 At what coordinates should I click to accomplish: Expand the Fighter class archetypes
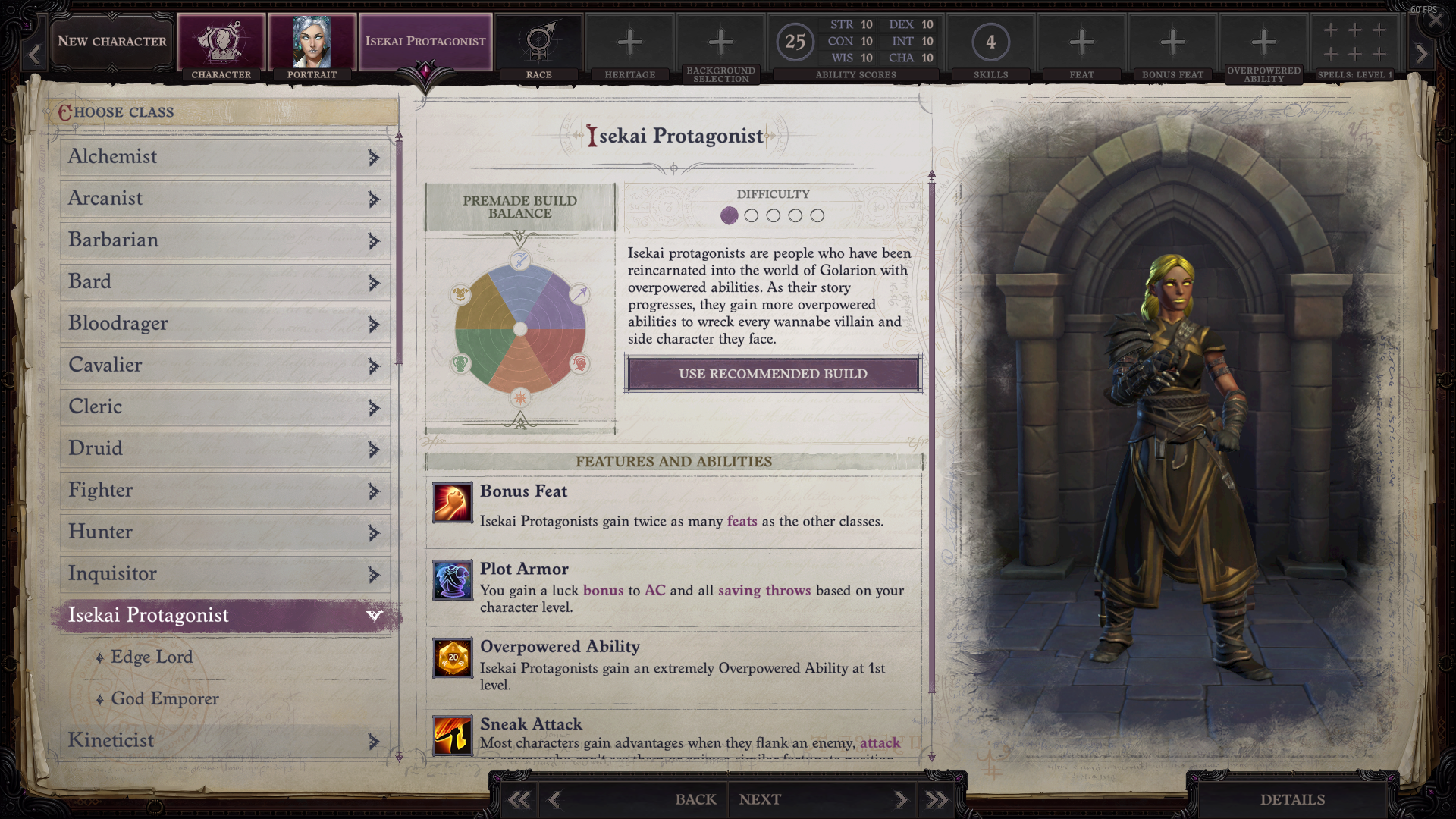point(373,491)
